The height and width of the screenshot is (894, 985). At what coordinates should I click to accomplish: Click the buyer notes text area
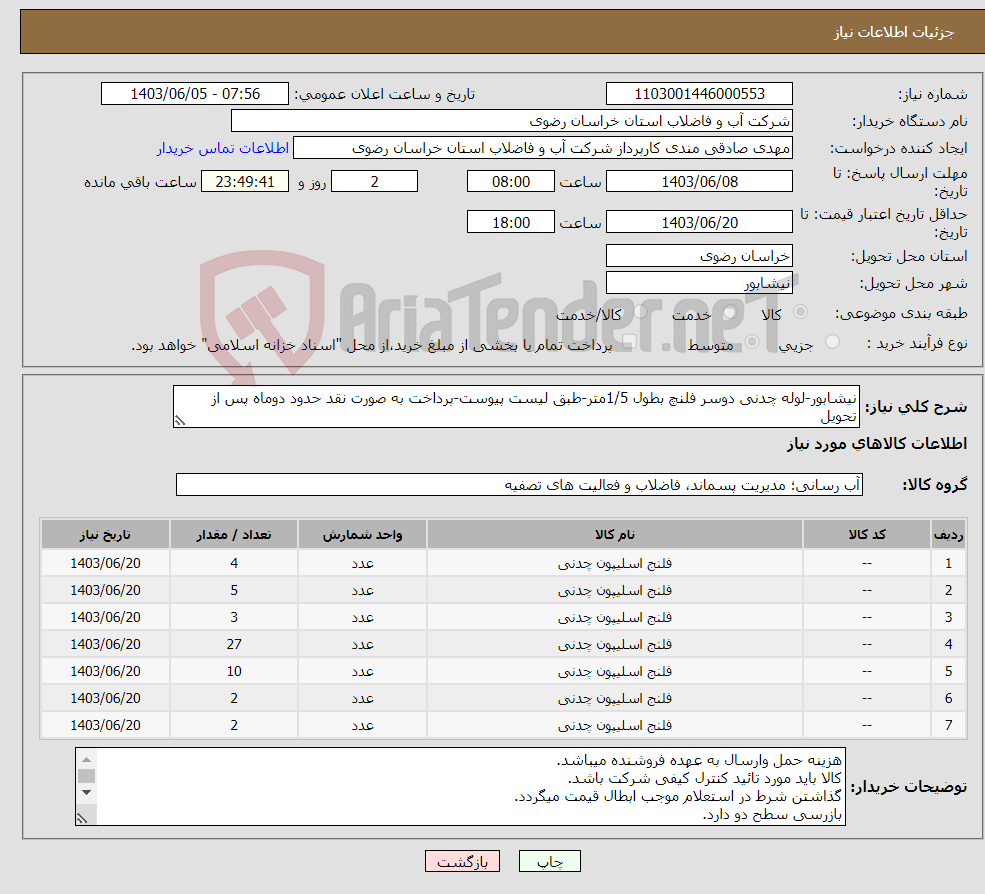[x=460, y=787]
